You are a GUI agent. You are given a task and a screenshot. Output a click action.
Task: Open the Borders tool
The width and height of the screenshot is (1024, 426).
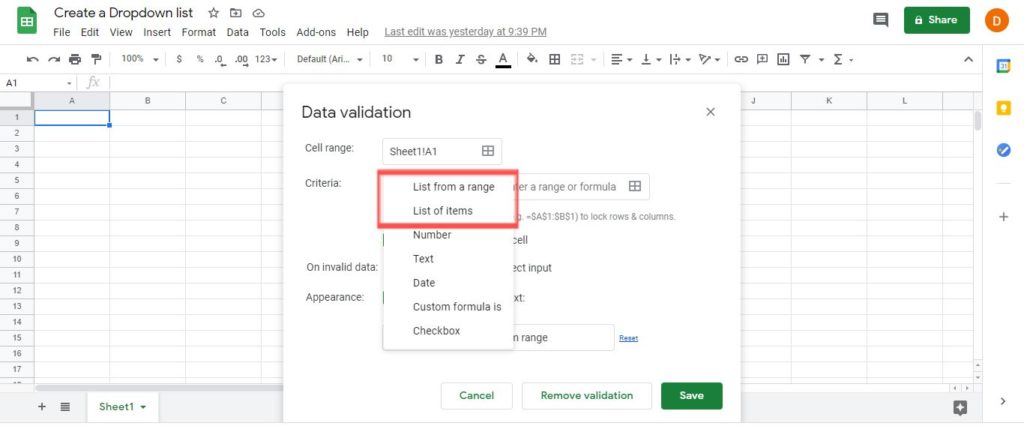554,59
